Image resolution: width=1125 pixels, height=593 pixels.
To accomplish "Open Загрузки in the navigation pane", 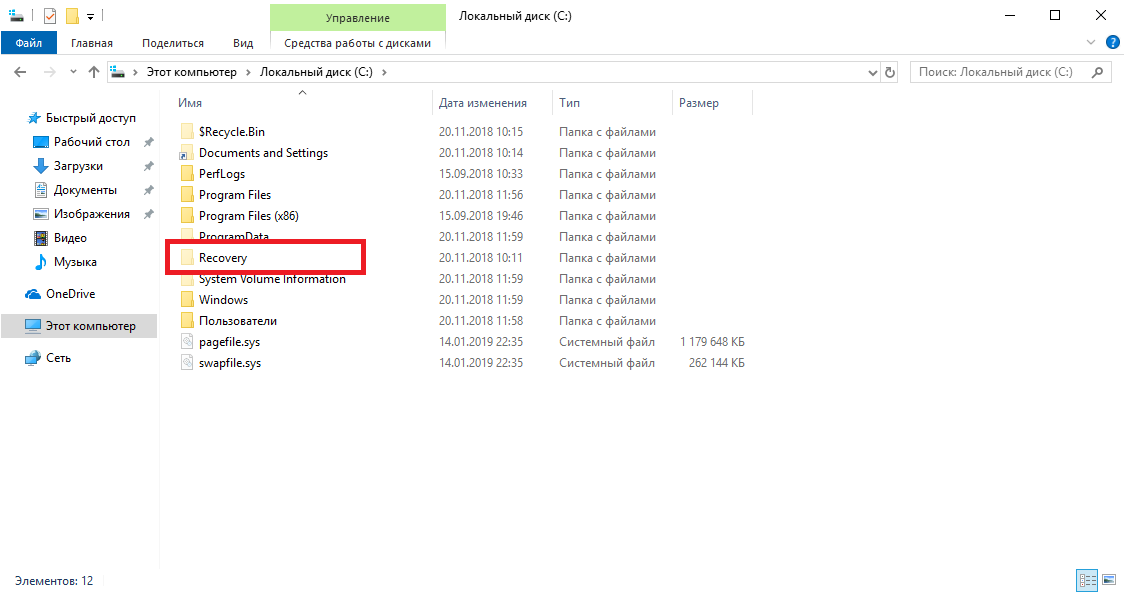I will point(77,166).
